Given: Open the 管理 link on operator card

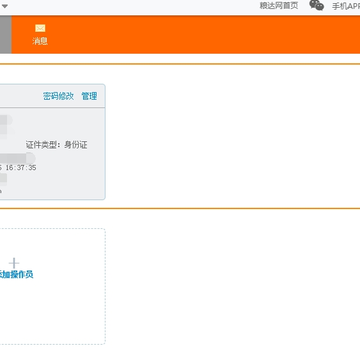Looking at the screenshot, I should 89,96.
